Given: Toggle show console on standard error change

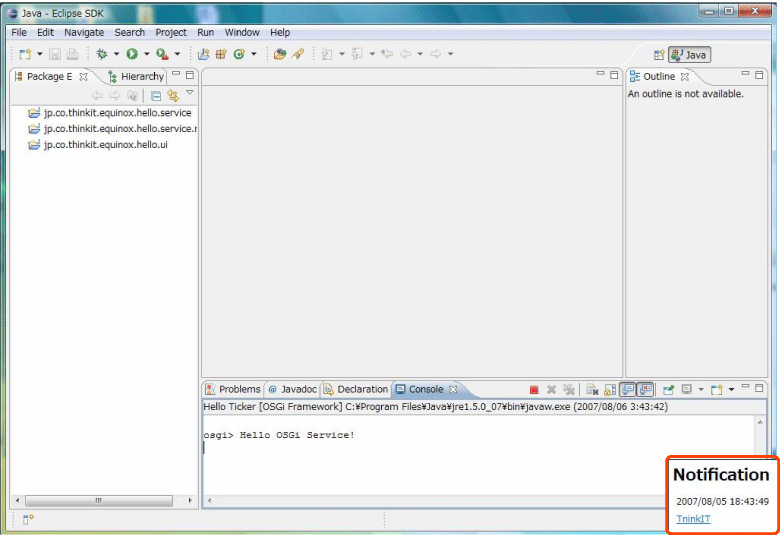Looking at the screenshot, I should [x=645, y=389].
